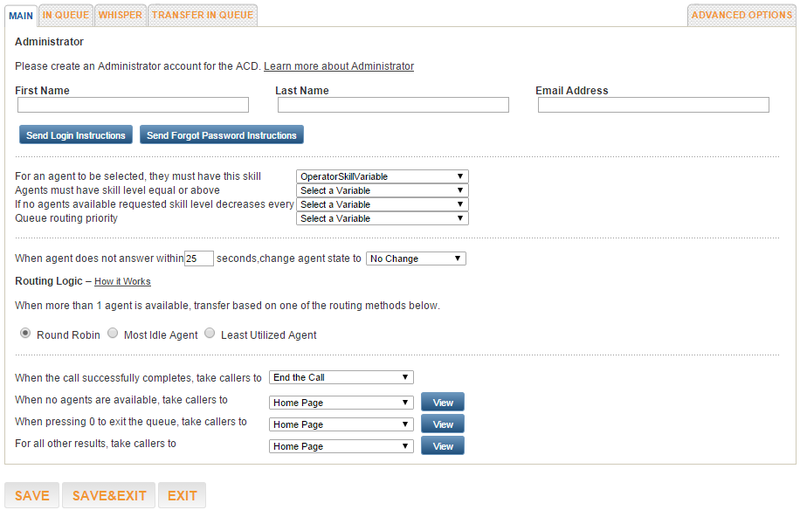Select Least Utilized Agent radio button
800x510 pixels.
(x=210, y=334)
